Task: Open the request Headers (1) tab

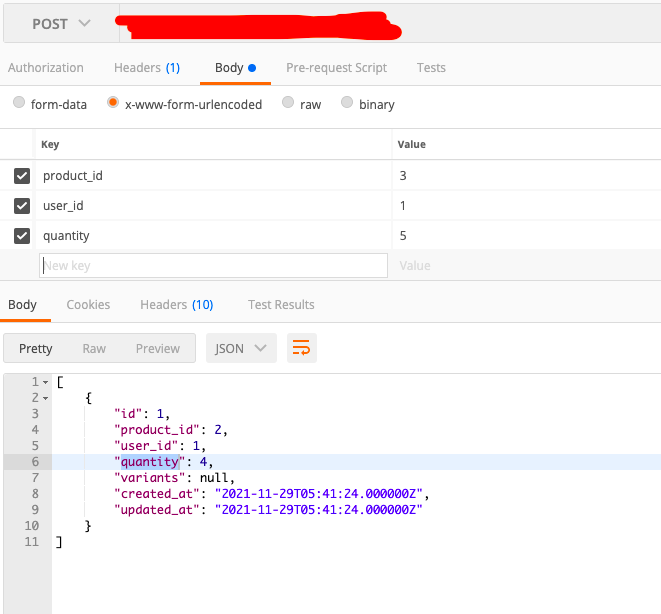Action: click(147, 68)
